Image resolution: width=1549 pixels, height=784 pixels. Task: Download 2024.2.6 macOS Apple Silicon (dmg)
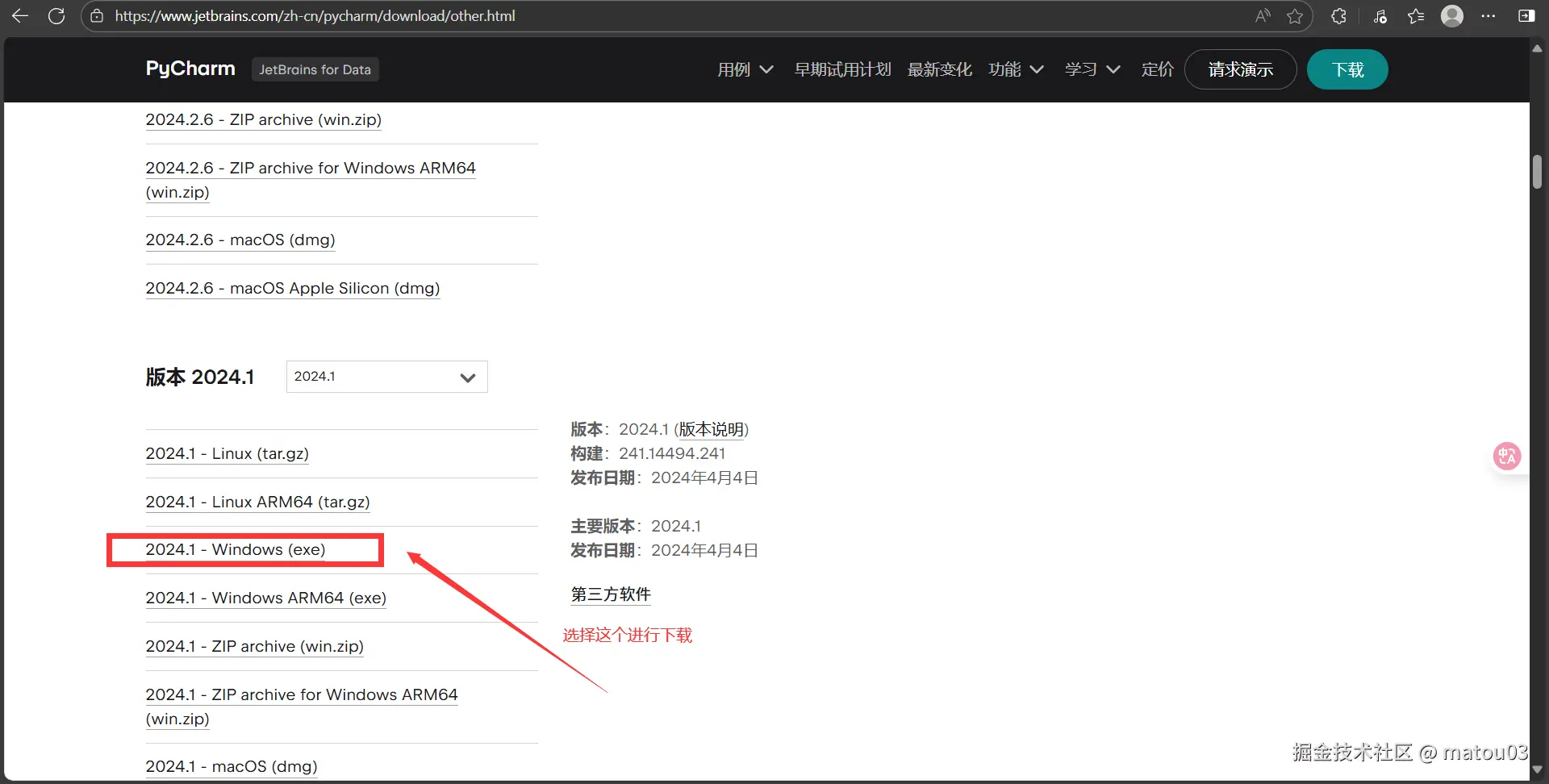coord(292,289)
